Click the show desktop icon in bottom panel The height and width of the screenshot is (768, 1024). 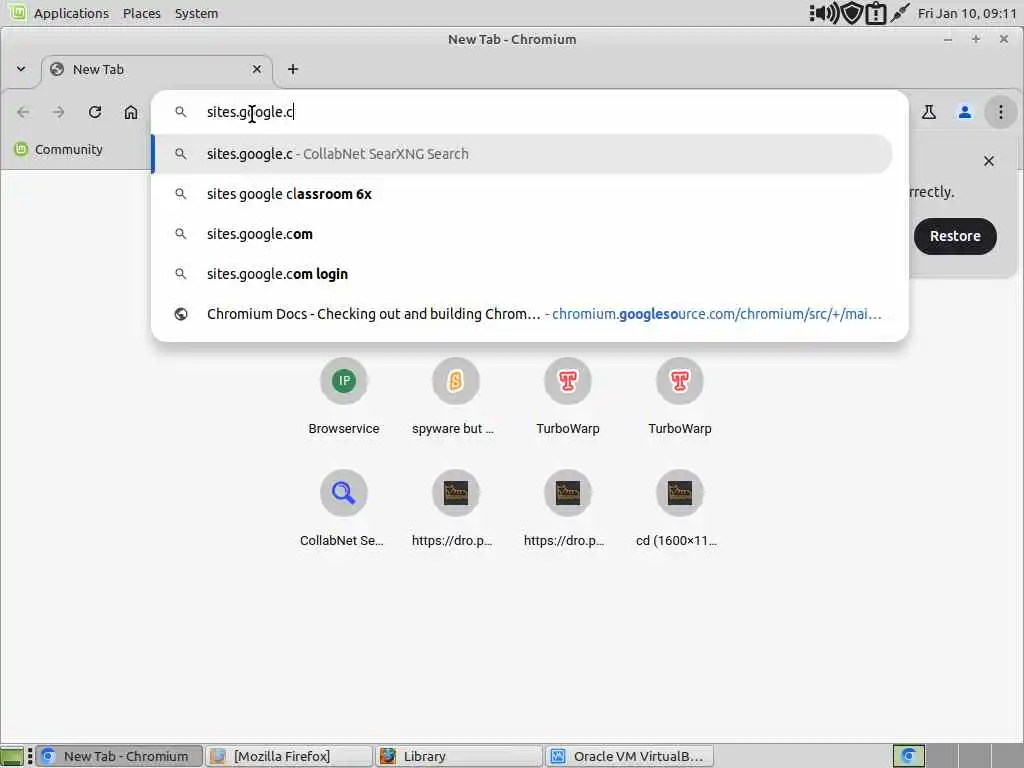click(x=12, y=756)
